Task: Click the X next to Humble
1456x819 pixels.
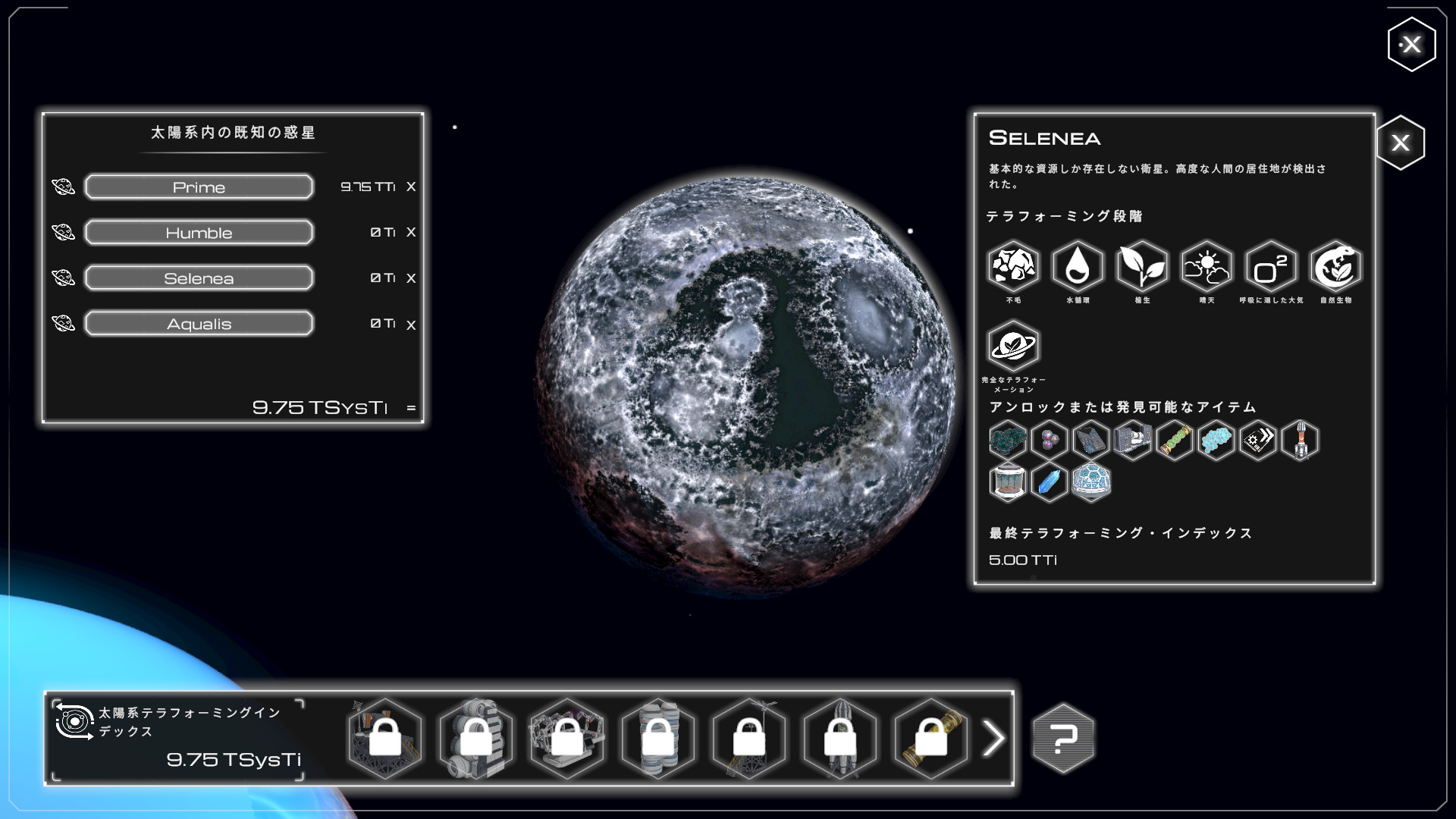Action: [x=411, y=232]
